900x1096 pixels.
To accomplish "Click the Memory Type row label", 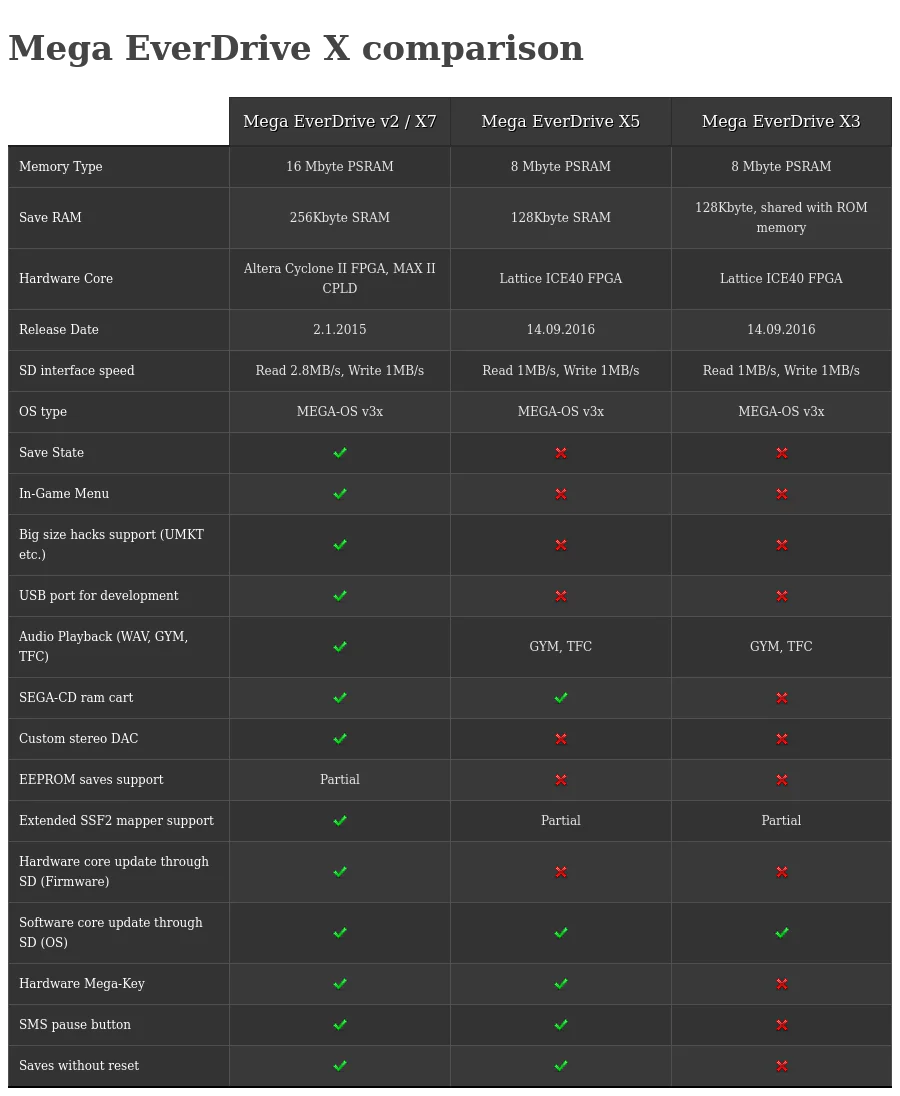I will click(x=61, y=167).
